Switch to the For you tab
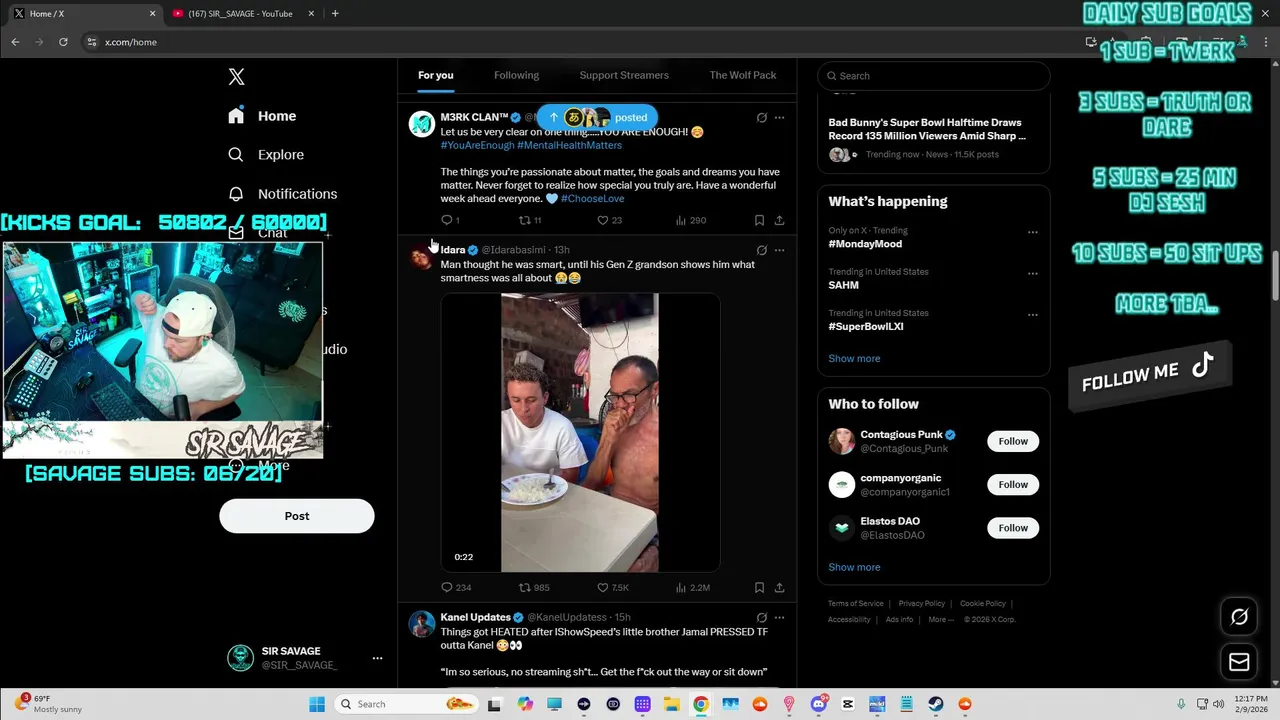 tap(436, 75)
